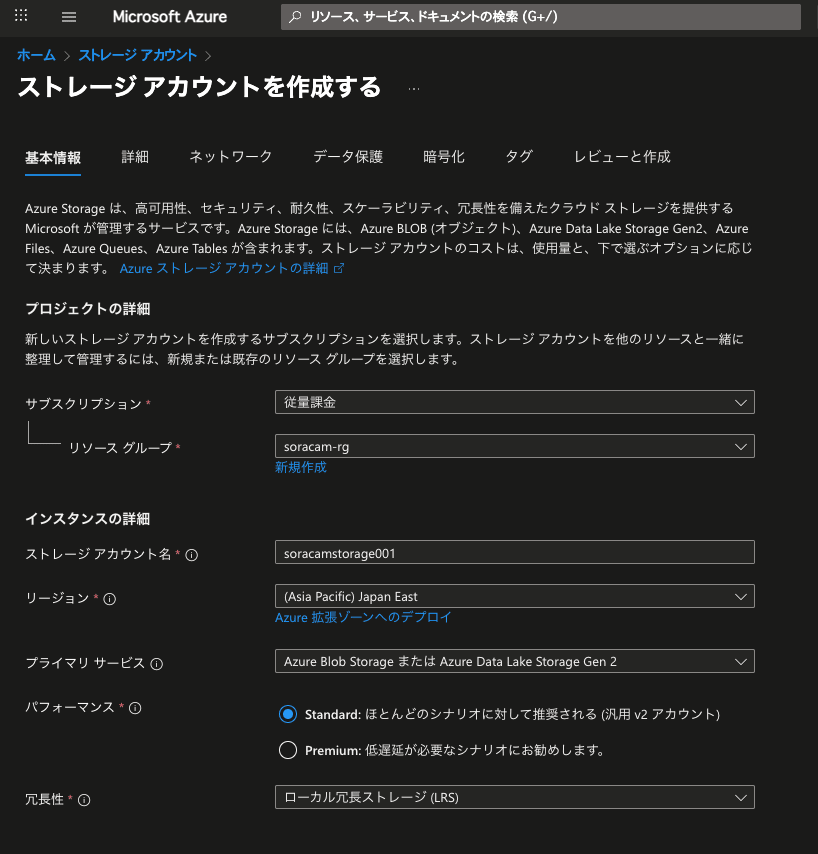Viewport: 818px width, 854px height.
Task: Click the ellipsis next to the page title
Action: coord(414,89)
